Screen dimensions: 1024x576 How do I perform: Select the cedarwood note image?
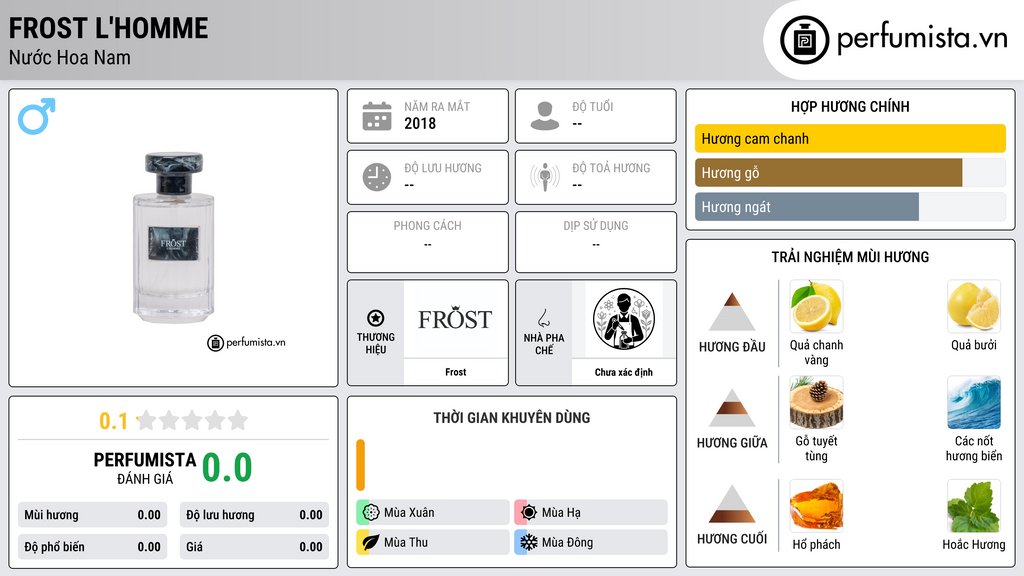click(816, 402)
